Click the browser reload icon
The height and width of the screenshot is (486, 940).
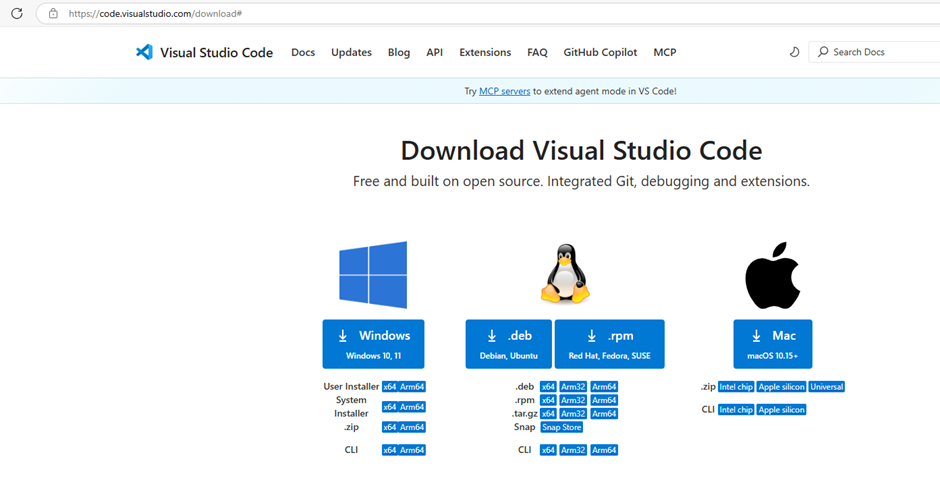click(17, 13)
